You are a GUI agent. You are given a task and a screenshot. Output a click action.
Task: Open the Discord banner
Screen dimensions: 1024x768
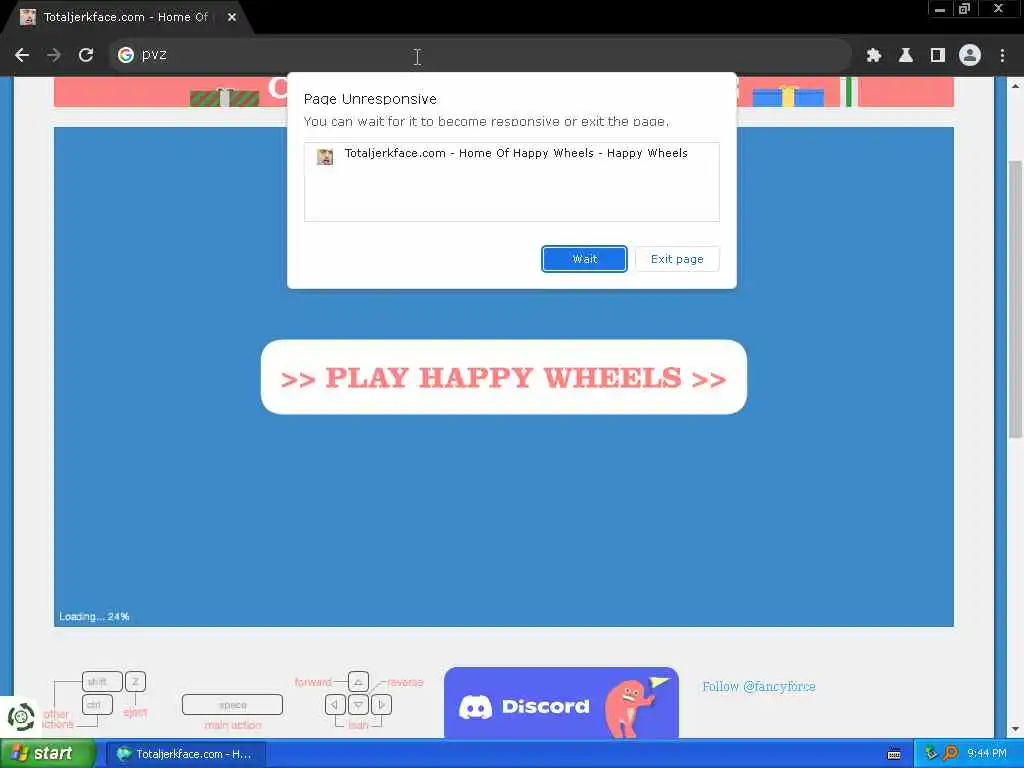(561, 703)
